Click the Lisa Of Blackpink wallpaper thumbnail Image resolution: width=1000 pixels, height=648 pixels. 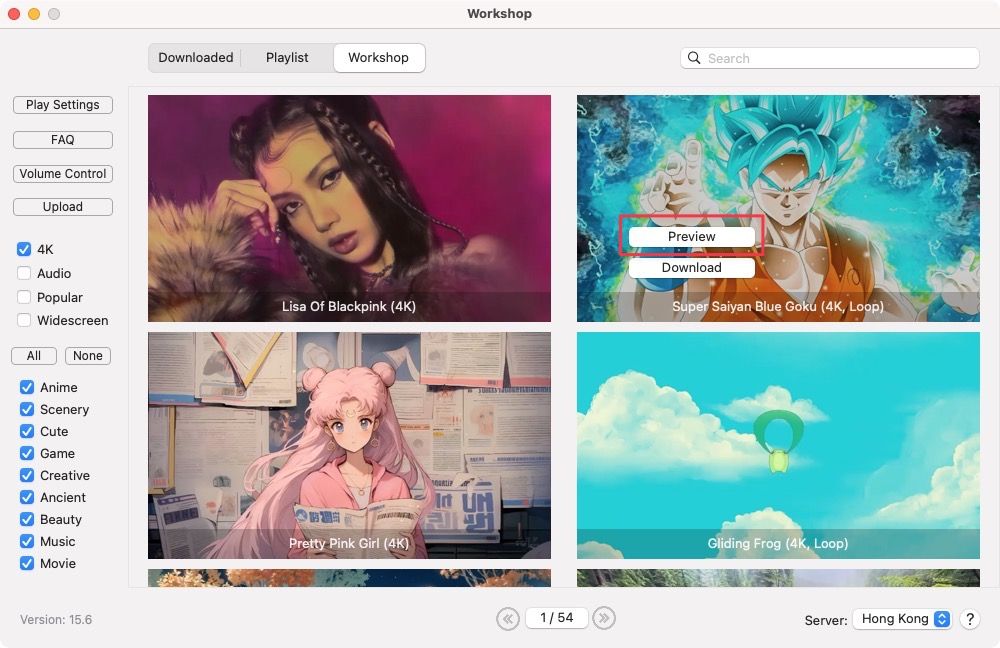click(x=349, y=207)
